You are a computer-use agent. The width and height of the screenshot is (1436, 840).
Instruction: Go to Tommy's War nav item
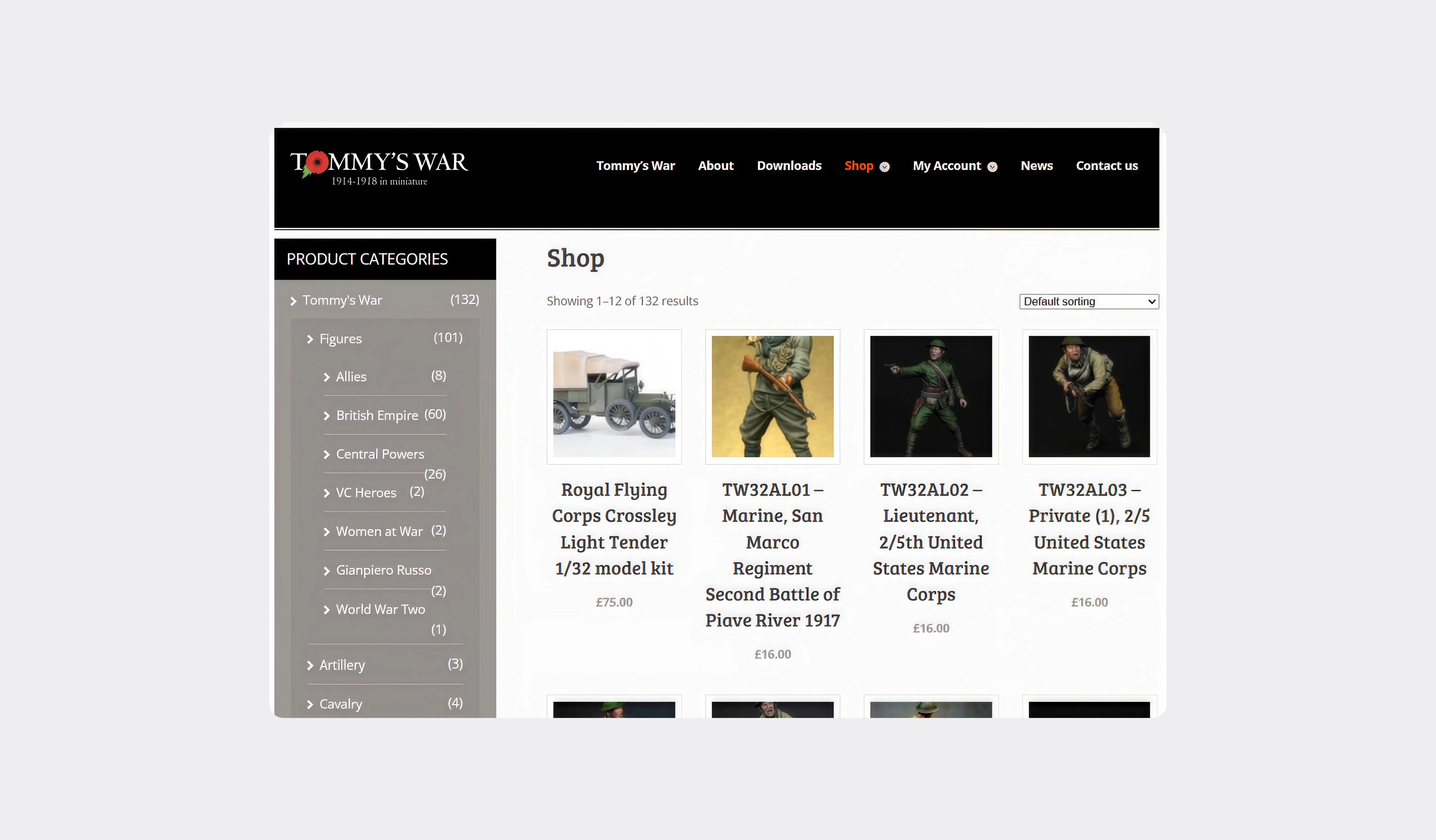click(x=635, y=166)
